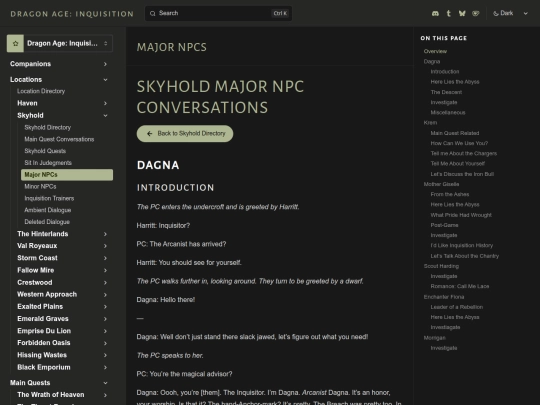Jump to Post-Game outline link
Image resolution: width=540 pixels, height=405 pixels.
(444, 225)
